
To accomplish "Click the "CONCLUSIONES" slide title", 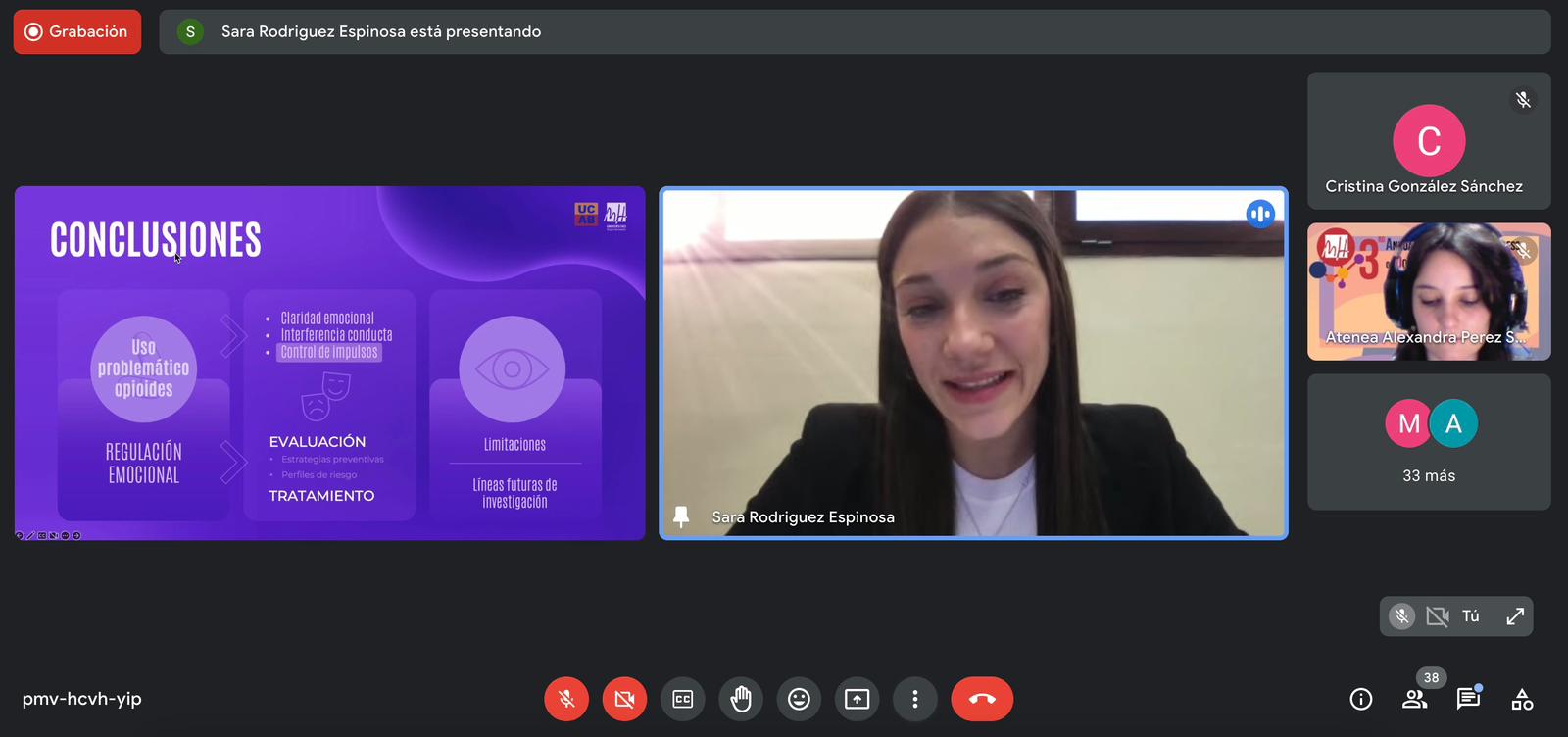I will coord(156,240).
